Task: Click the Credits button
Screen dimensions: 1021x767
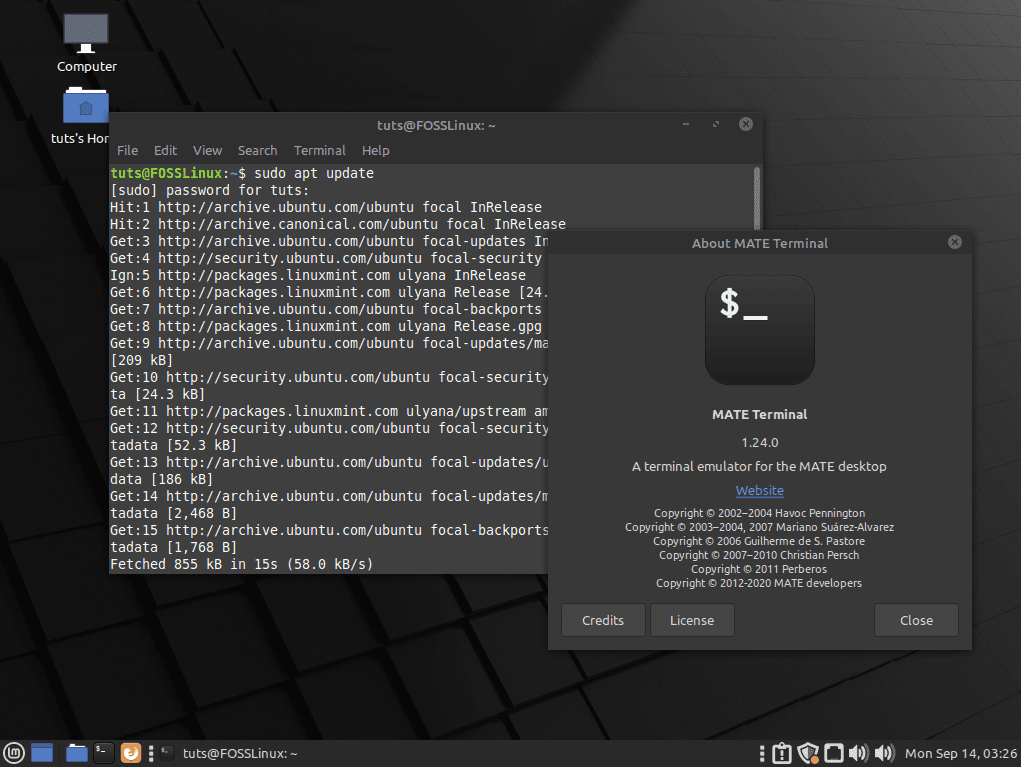Action: tap(603, 620)
